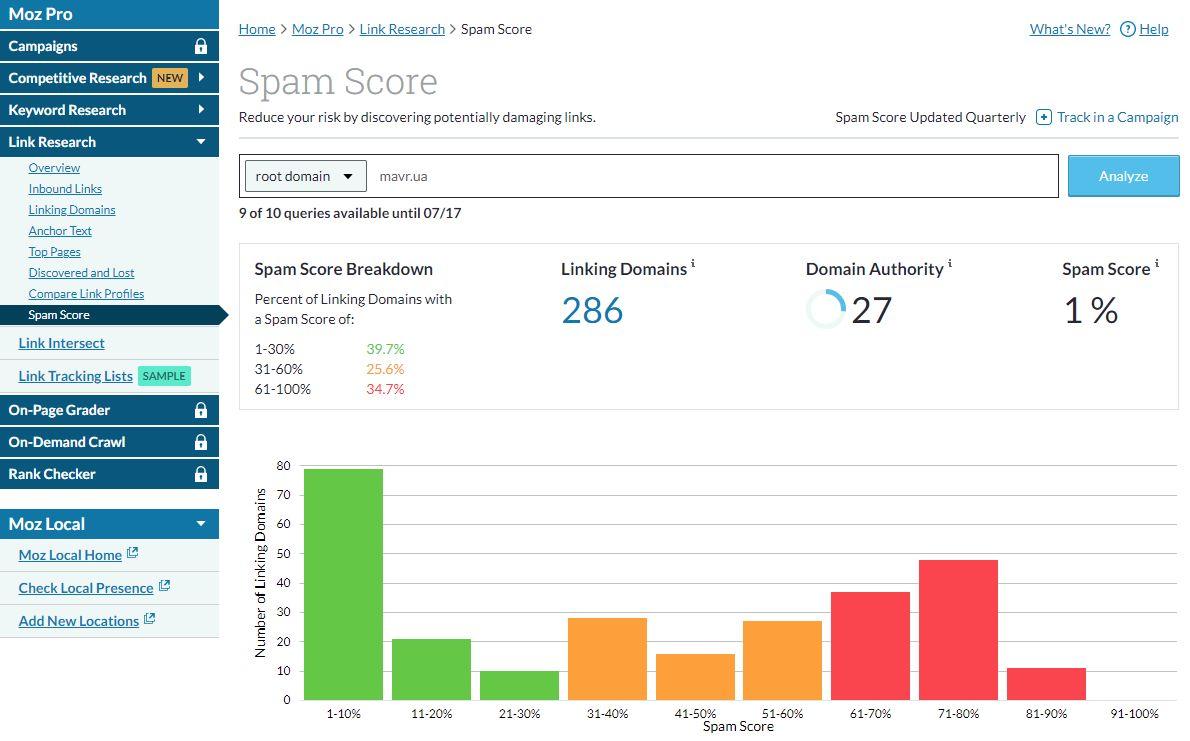
Task: Click the info icon next to Domain Authority
Action: point(949,263)
